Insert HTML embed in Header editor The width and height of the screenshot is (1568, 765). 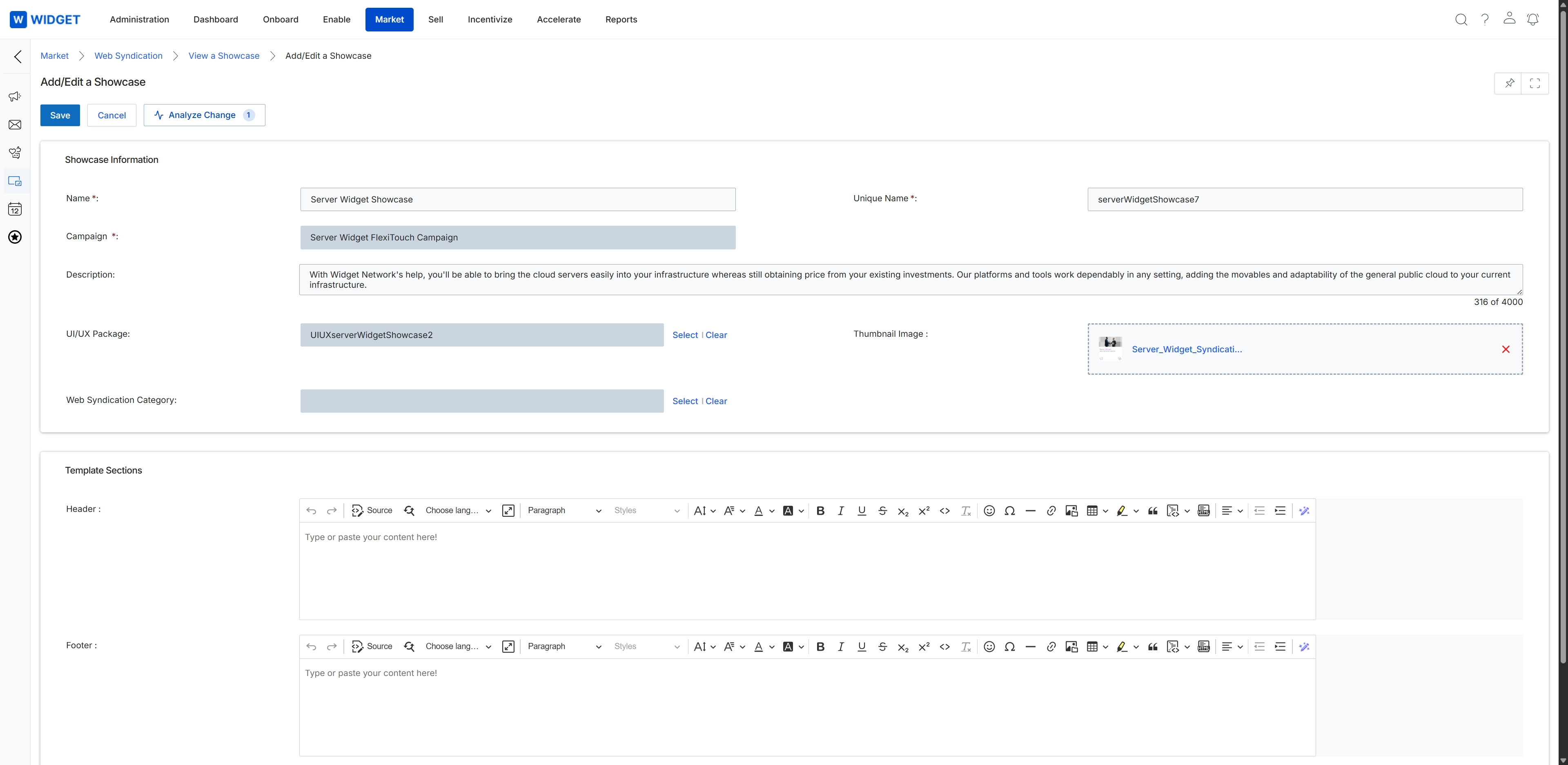click(1203, 511)
